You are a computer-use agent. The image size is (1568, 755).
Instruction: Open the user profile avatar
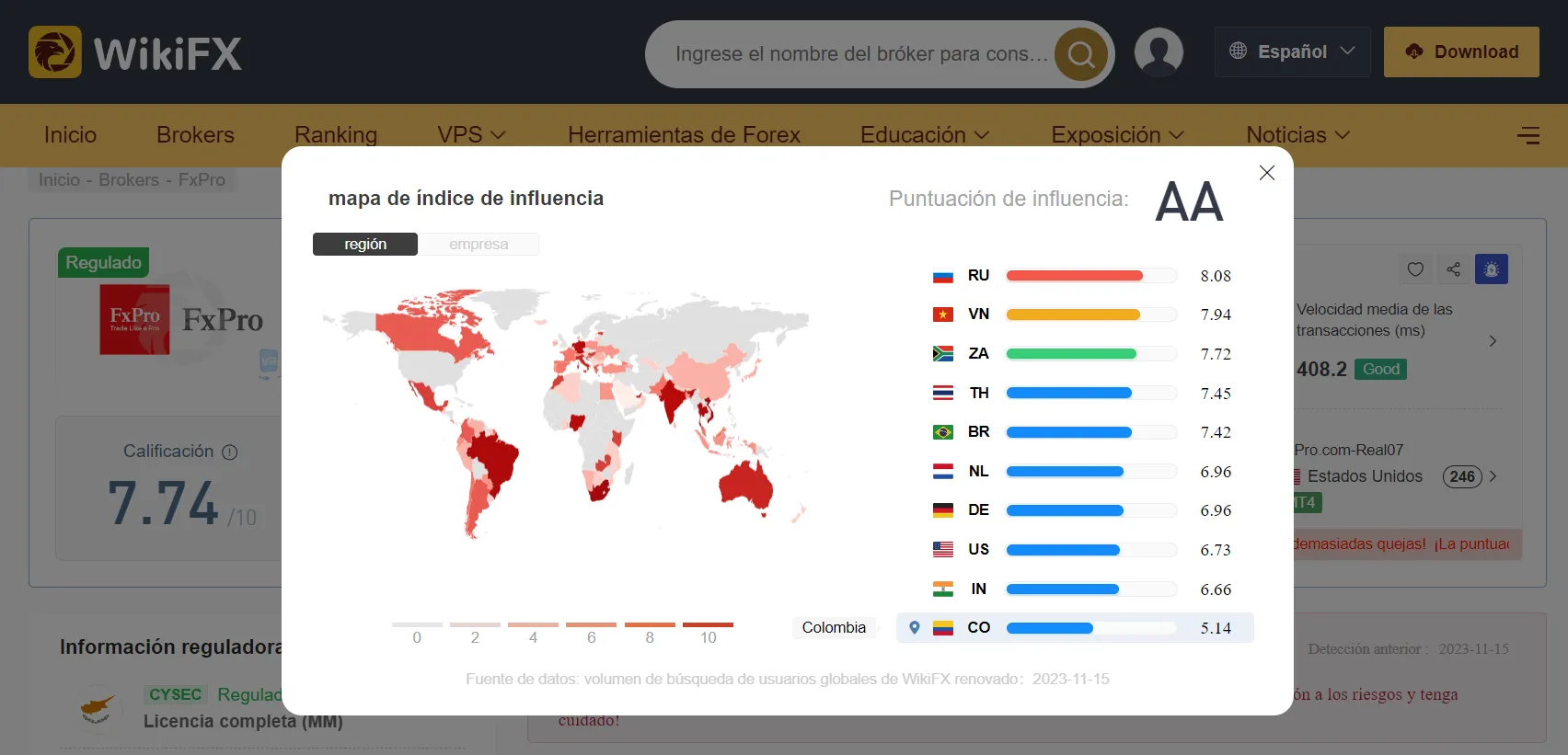coord(1159,52)
